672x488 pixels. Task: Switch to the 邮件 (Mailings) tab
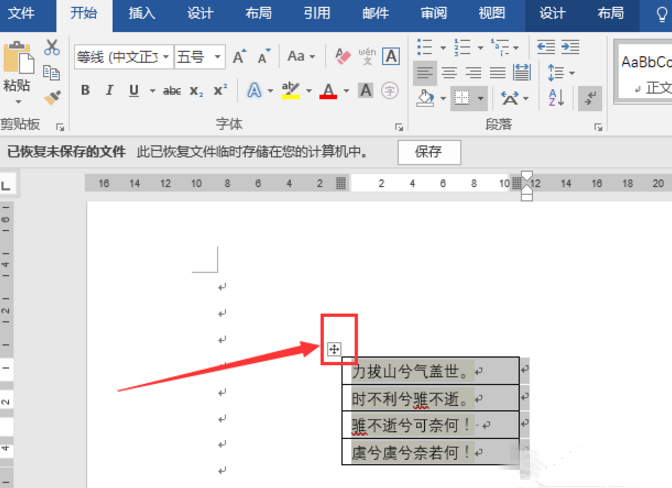(x=375, y=14)
